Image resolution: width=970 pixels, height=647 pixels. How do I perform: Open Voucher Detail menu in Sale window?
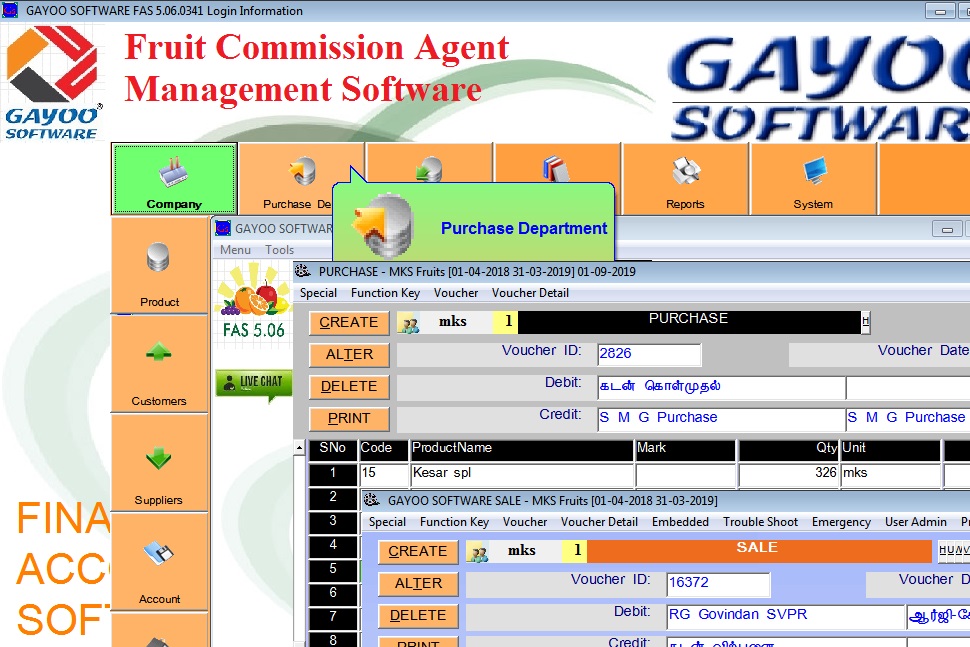[599, 522]
